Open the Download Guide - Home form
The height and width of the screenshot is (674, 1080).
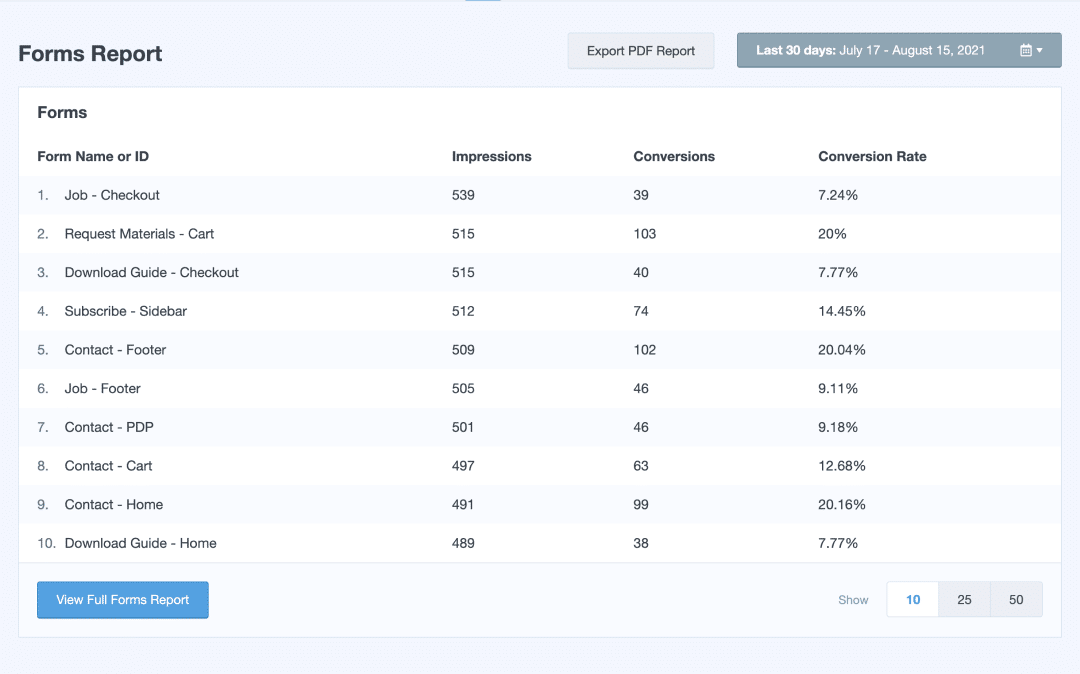(140, 544)
